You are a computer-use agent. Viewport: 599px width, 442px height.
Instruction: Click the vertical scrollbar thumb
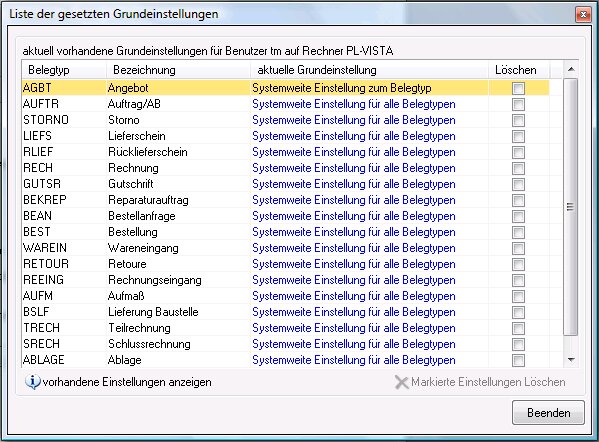pos(571,207)
